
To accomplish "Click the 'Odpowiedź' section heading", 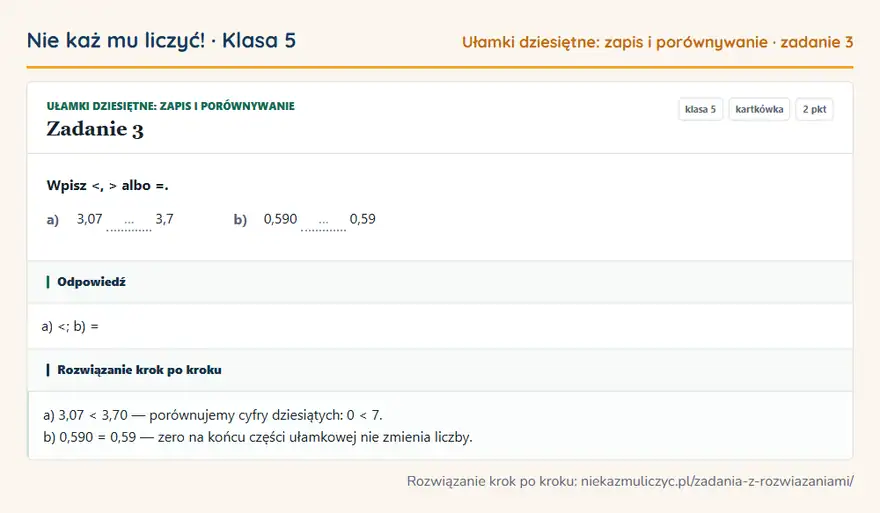I will click(91, 282).
